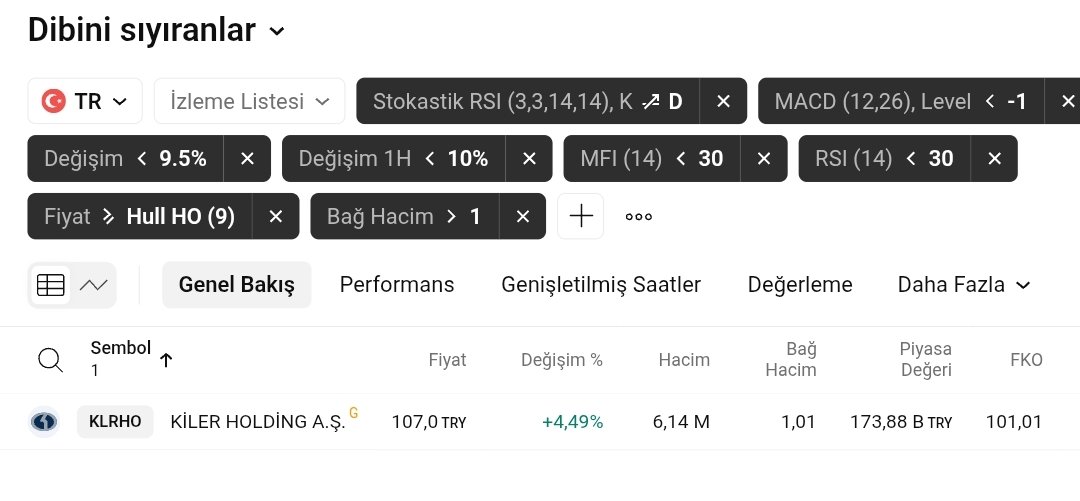Remove the RSI (14) filter
Screen dimensions: 1080x501
point(994,158)
